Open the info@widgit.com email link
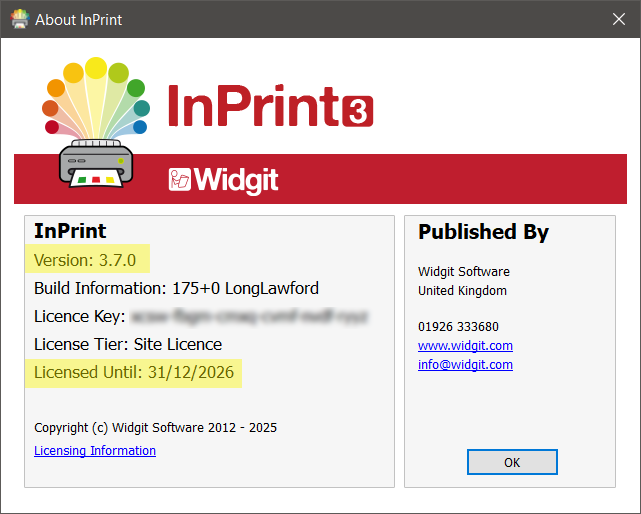This screenshot has width=641, height=514. 465,364
